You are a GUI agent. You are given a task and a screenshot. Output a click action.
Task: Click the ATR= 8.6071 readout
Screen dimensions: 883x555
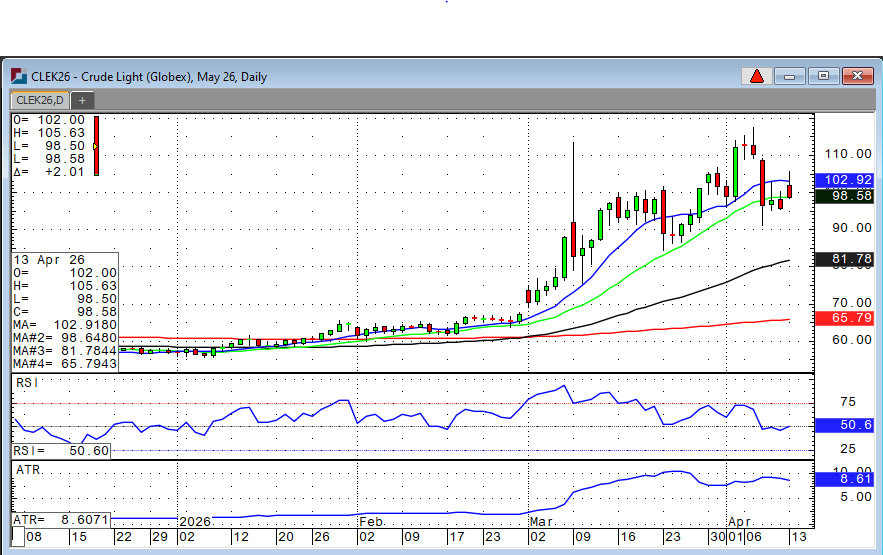(x=61, y=520)
